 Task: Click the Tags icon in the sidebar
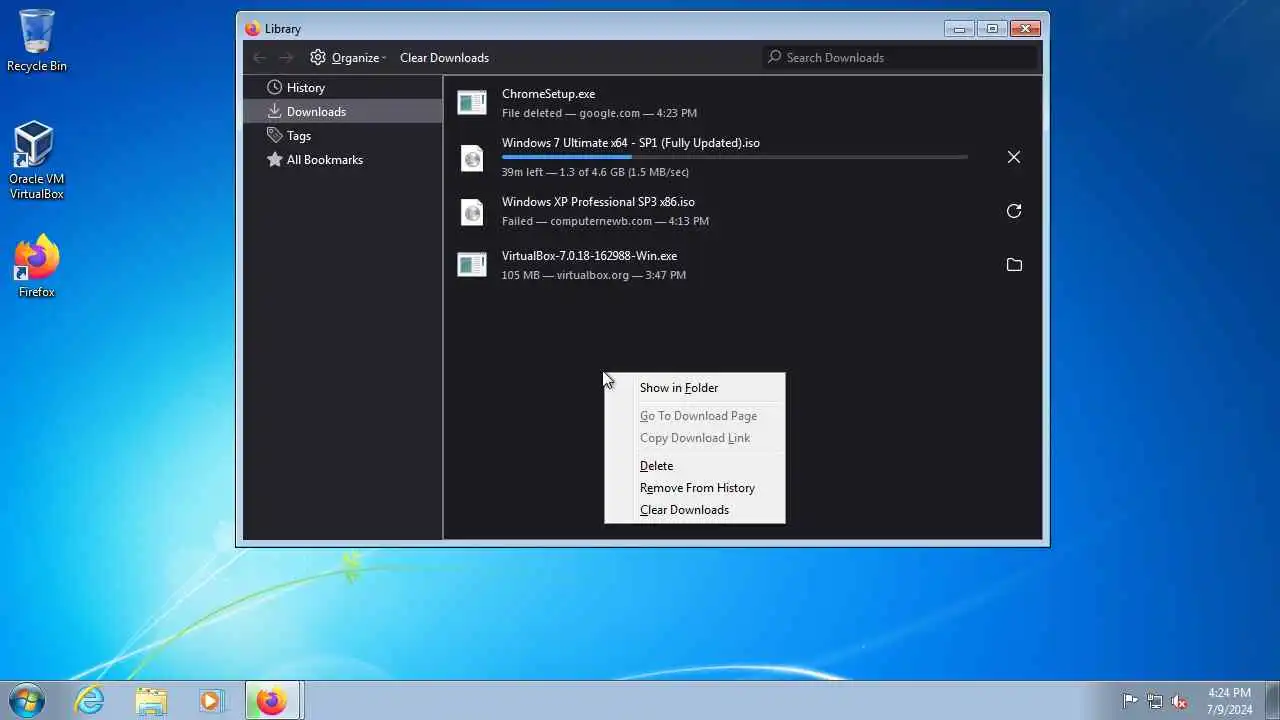point(274,135)
